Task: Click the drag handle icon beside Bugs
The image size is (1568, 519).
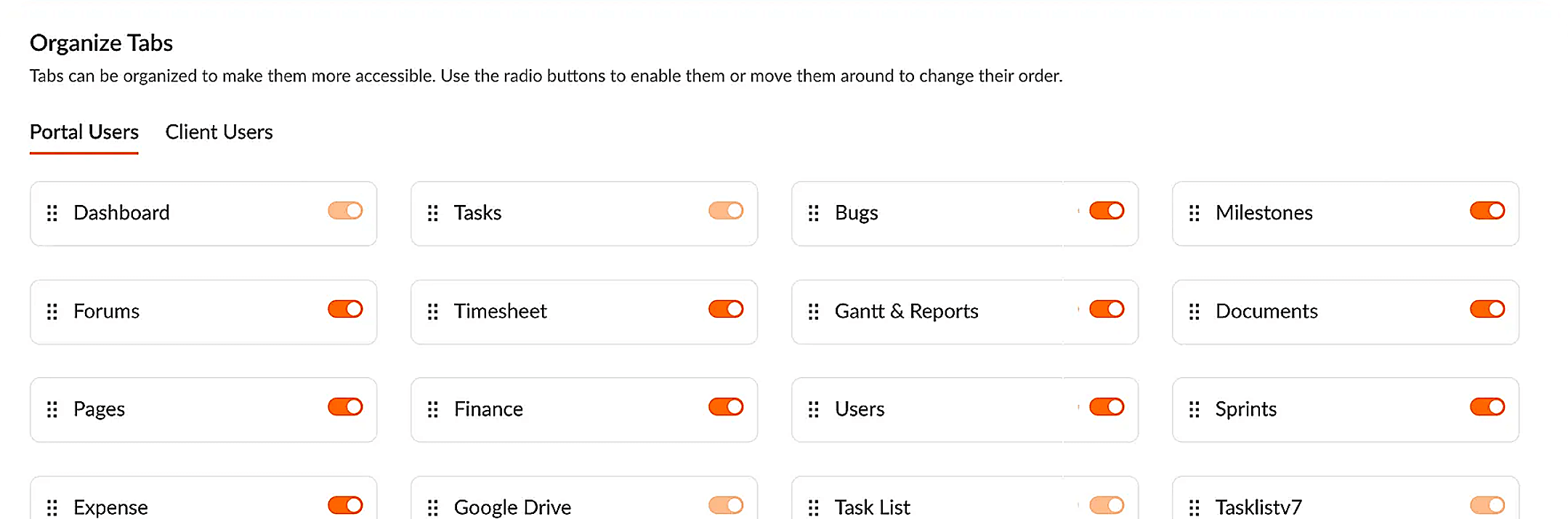Action: [x=814, y=213]
